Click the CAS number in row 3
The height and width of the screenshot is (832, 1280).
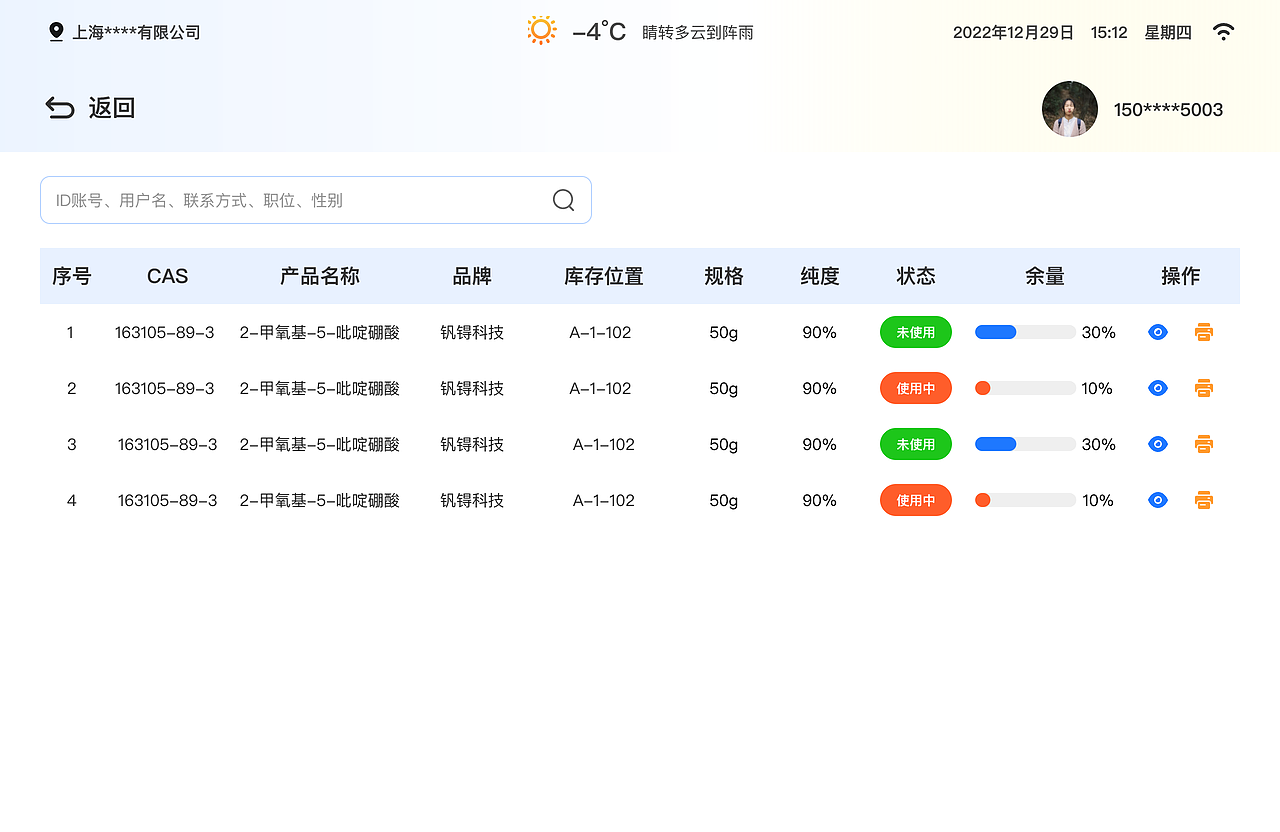(166, 444)
